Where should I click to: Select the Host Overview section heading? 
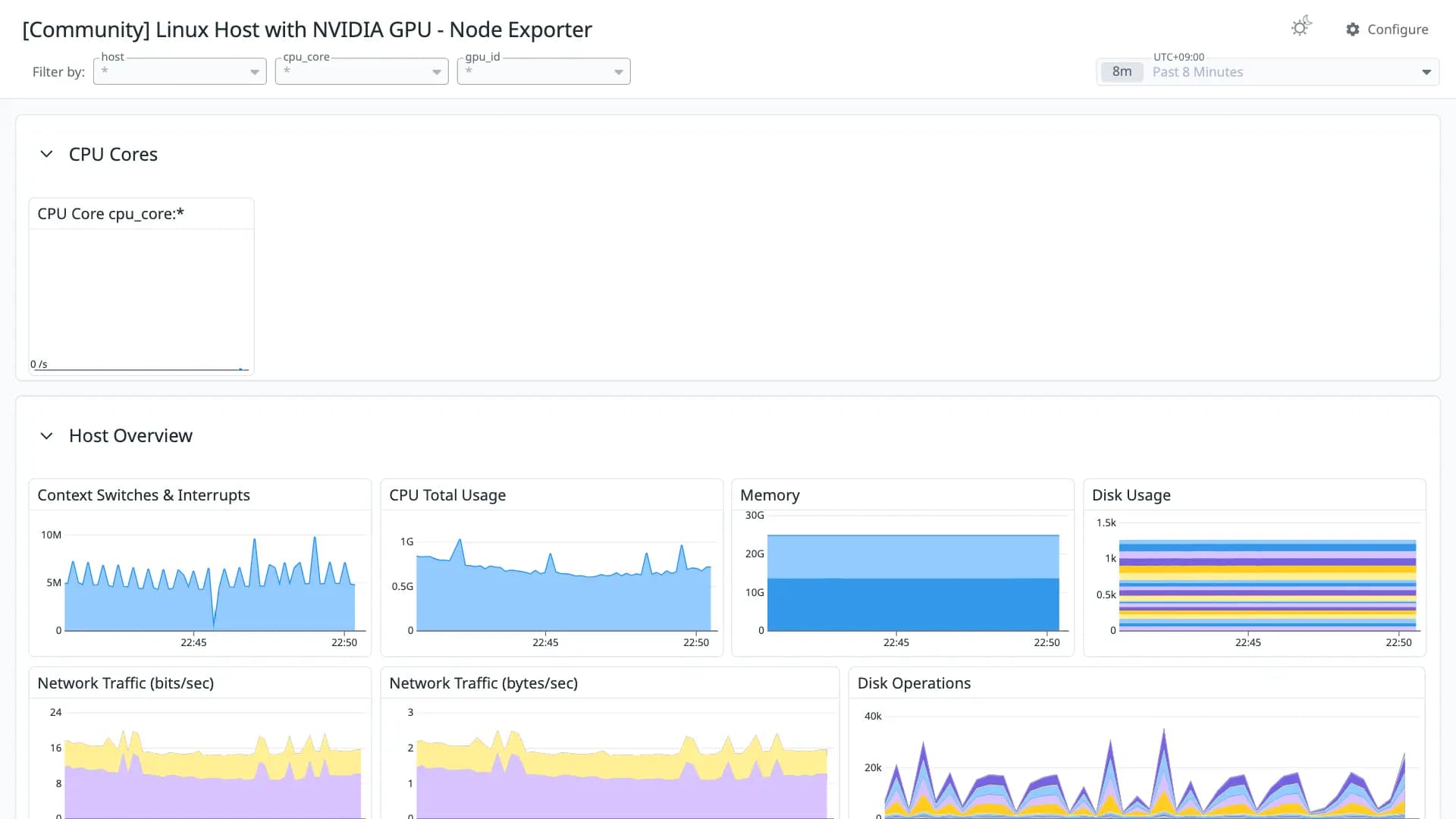tap(130, 436)
